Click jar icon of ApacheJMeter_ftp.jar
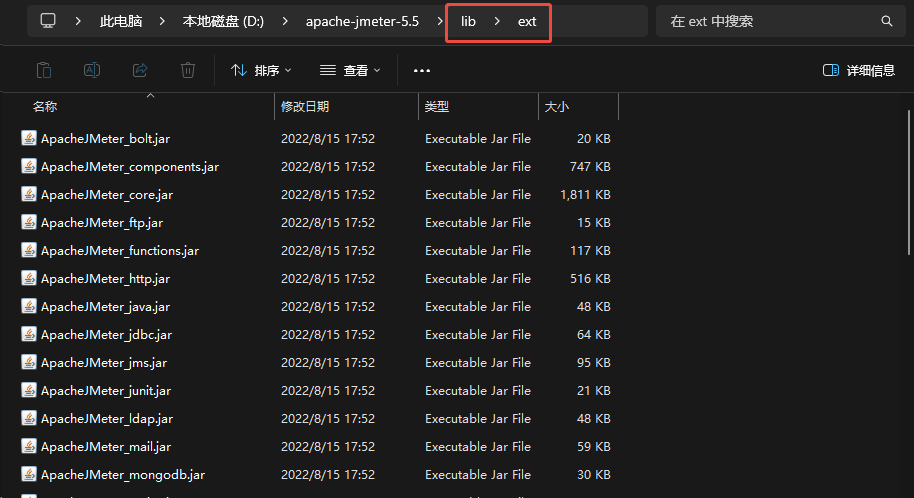The image size is (914, 498). click(29, 222)
